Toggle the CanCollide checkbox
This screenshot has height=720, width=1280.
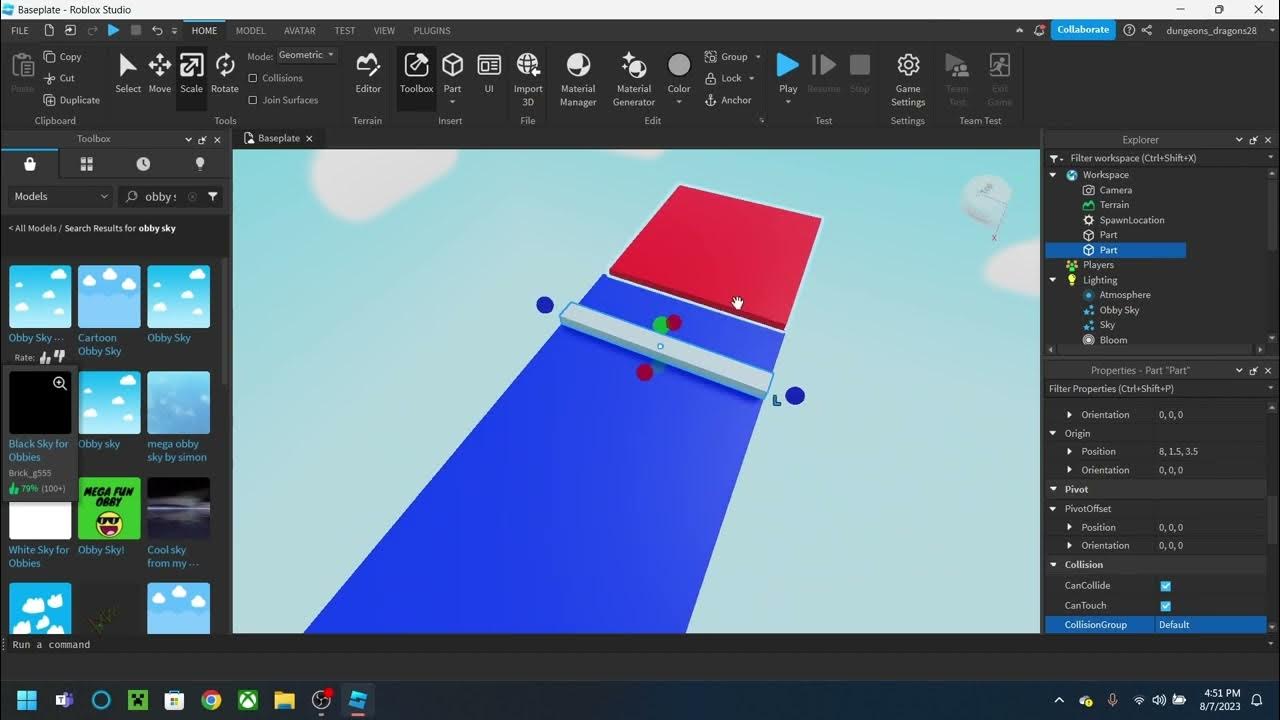click(1165, 586)
